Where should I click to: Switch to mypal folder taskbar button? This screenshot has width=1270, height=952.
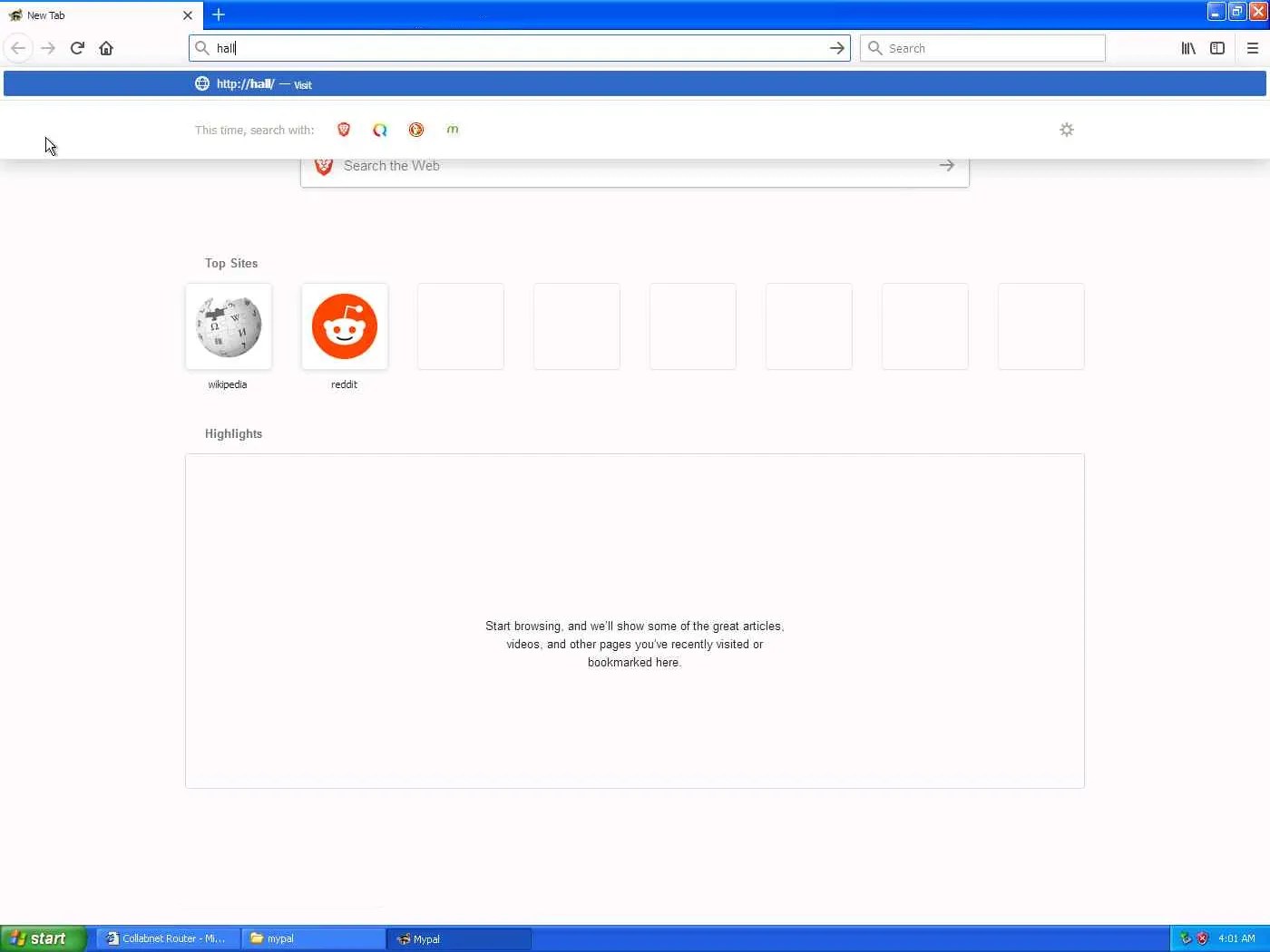313,938
